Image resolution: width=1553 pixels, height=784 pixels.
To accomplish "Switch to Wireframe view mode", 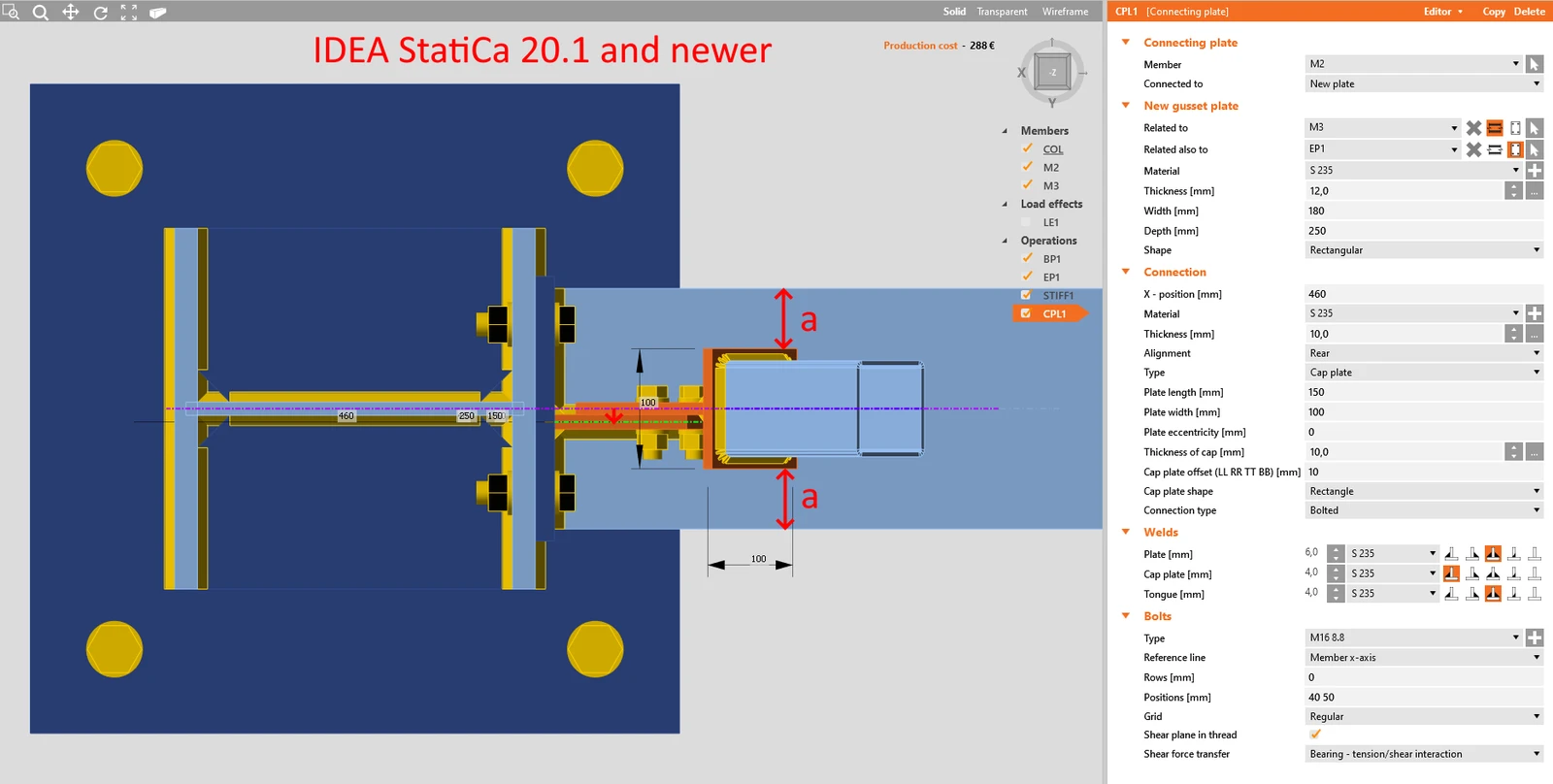I will click(x=1065, y=12).
